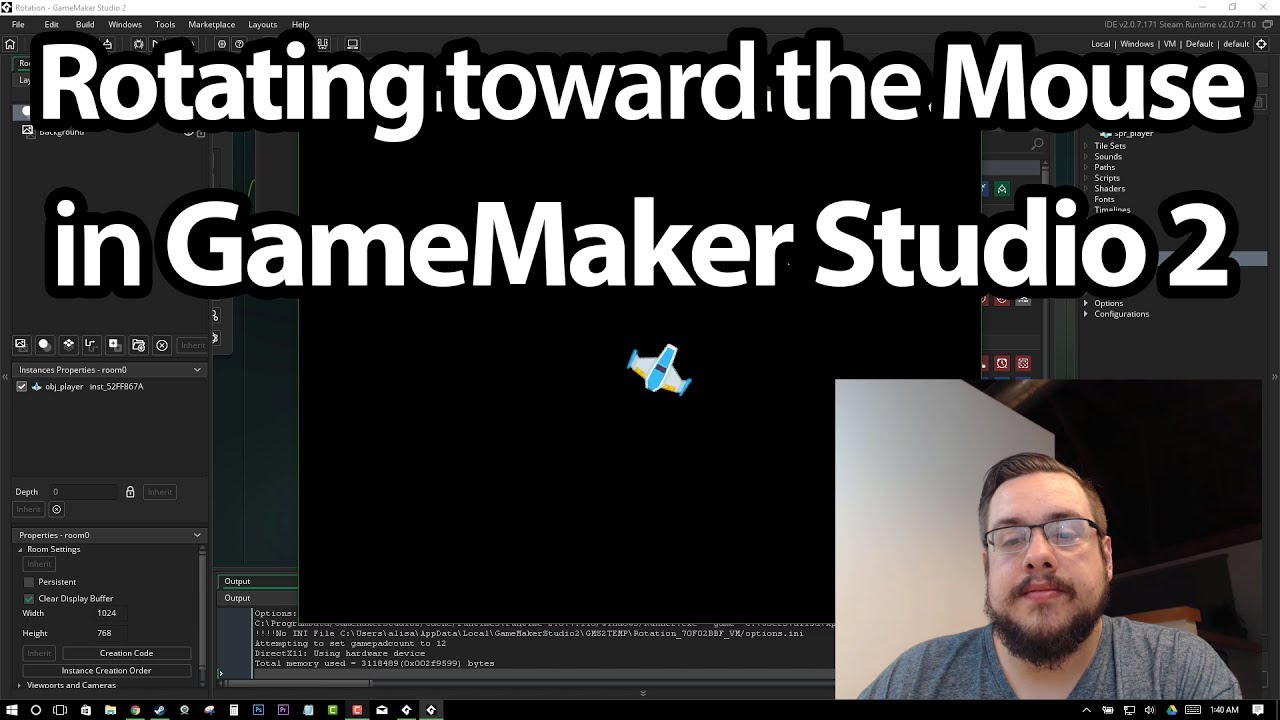Open Premiere Pro from the taskbar

[x=283, y=710]
